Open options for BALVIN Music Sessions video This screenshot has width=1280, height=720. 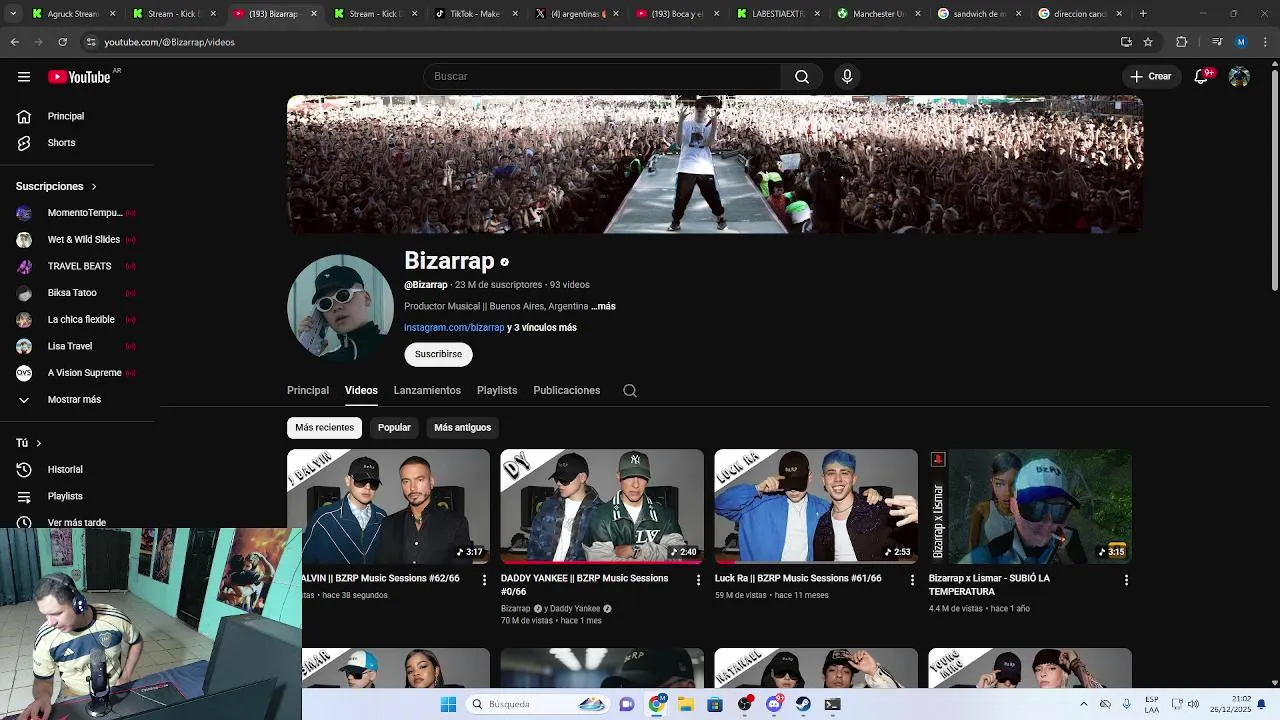[484, 580]
